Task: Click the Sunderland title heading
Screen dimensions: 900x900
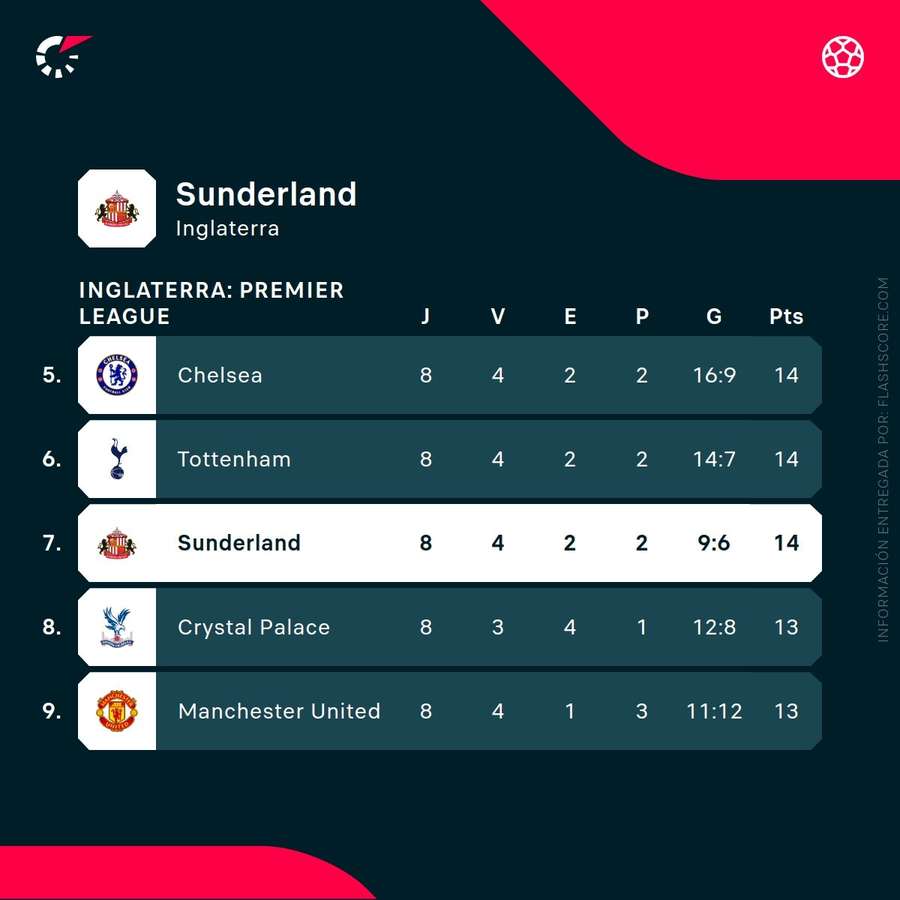Action: pos(266,193)
